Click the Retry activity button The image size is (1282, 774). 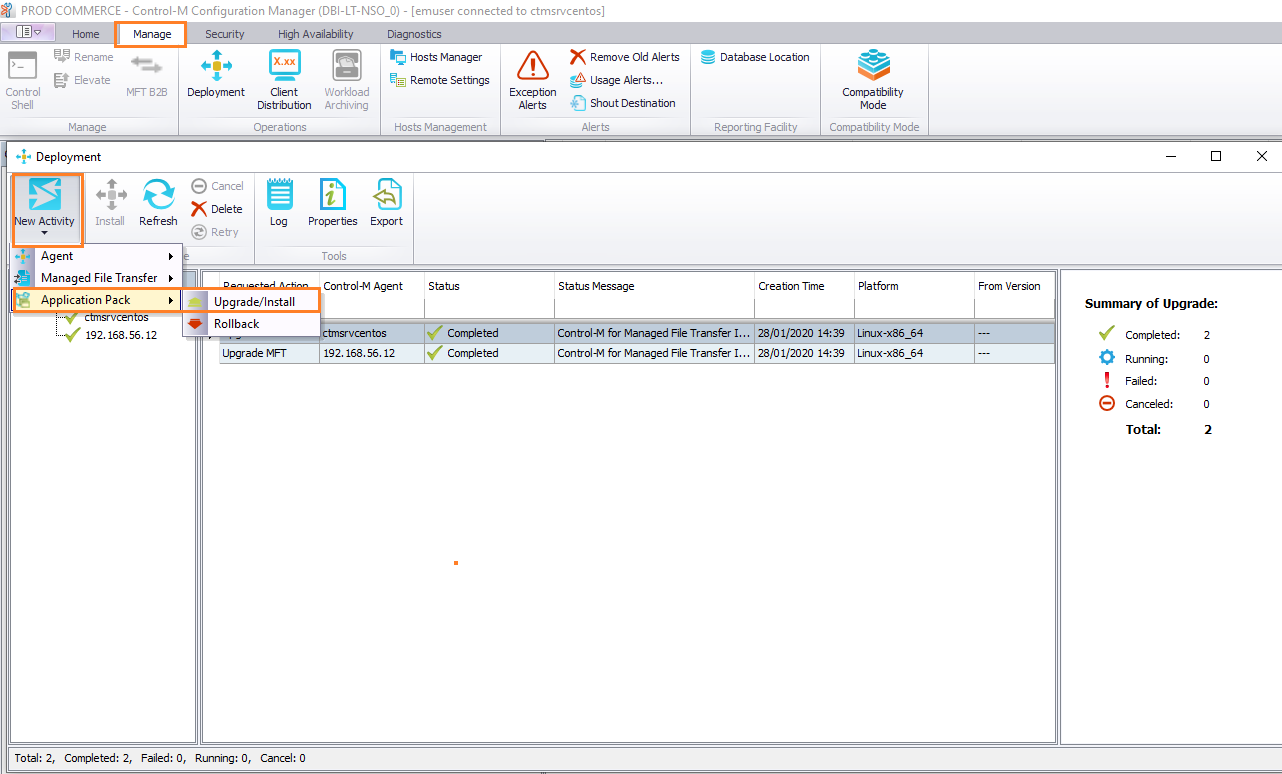(215, 232)
